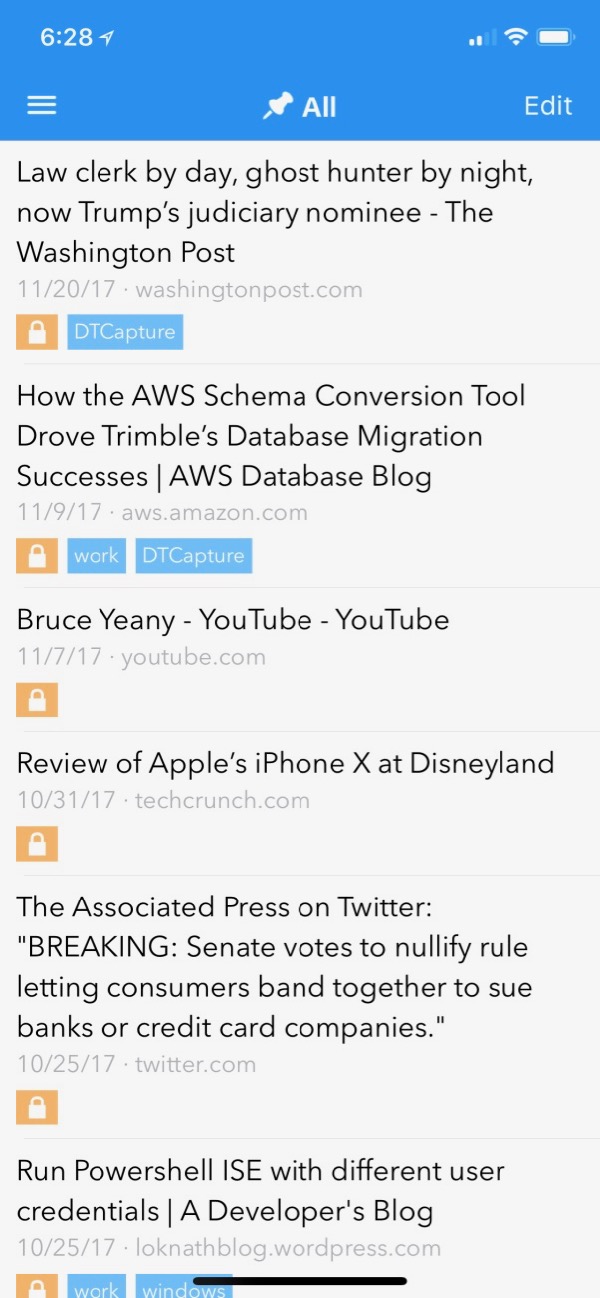Tap the lock icon under Washington Post article
600x1298 pixels.
click(37, 332)
